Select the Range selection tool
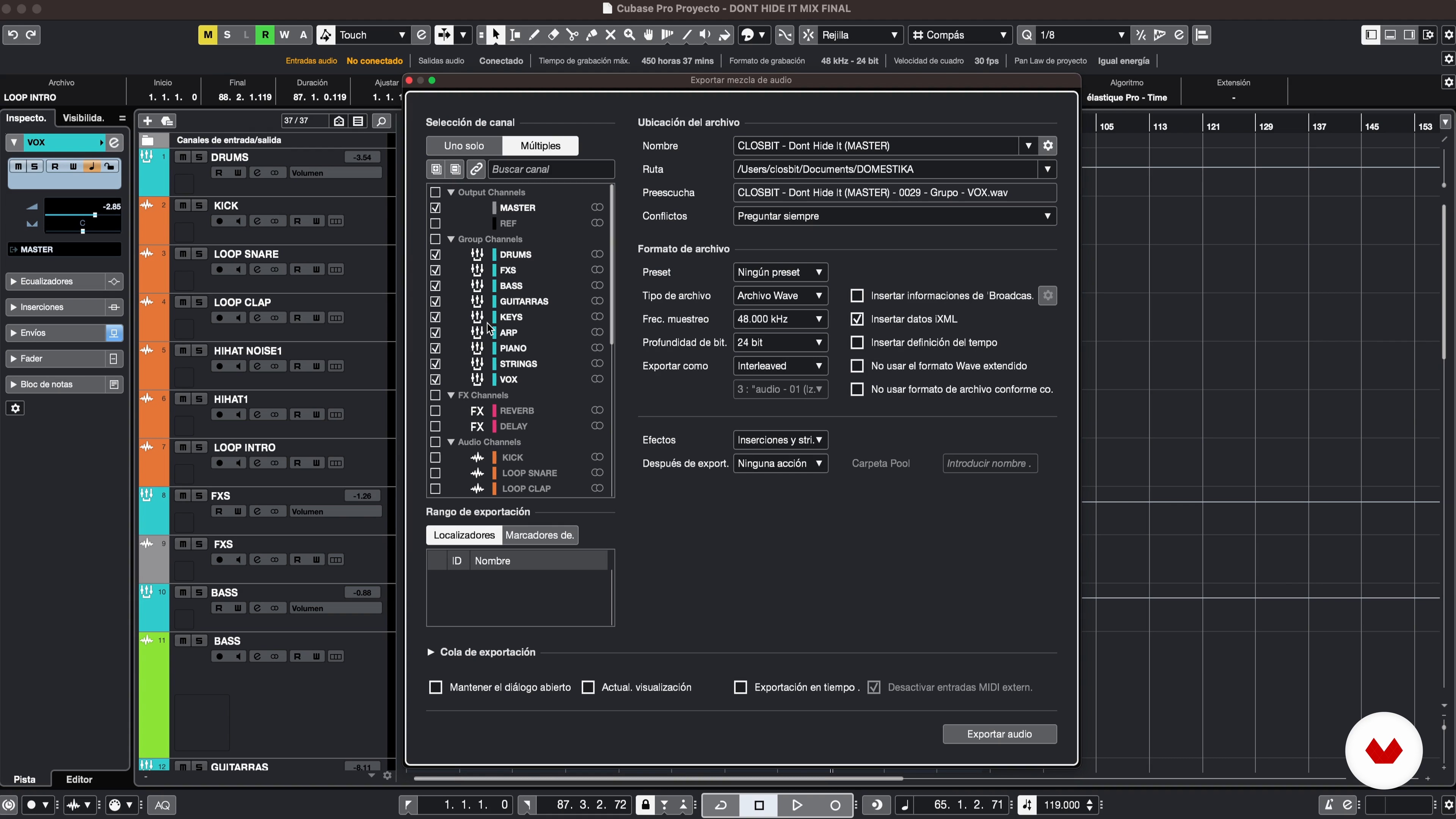Viewport: 1456px width, 819px height. 515,35
